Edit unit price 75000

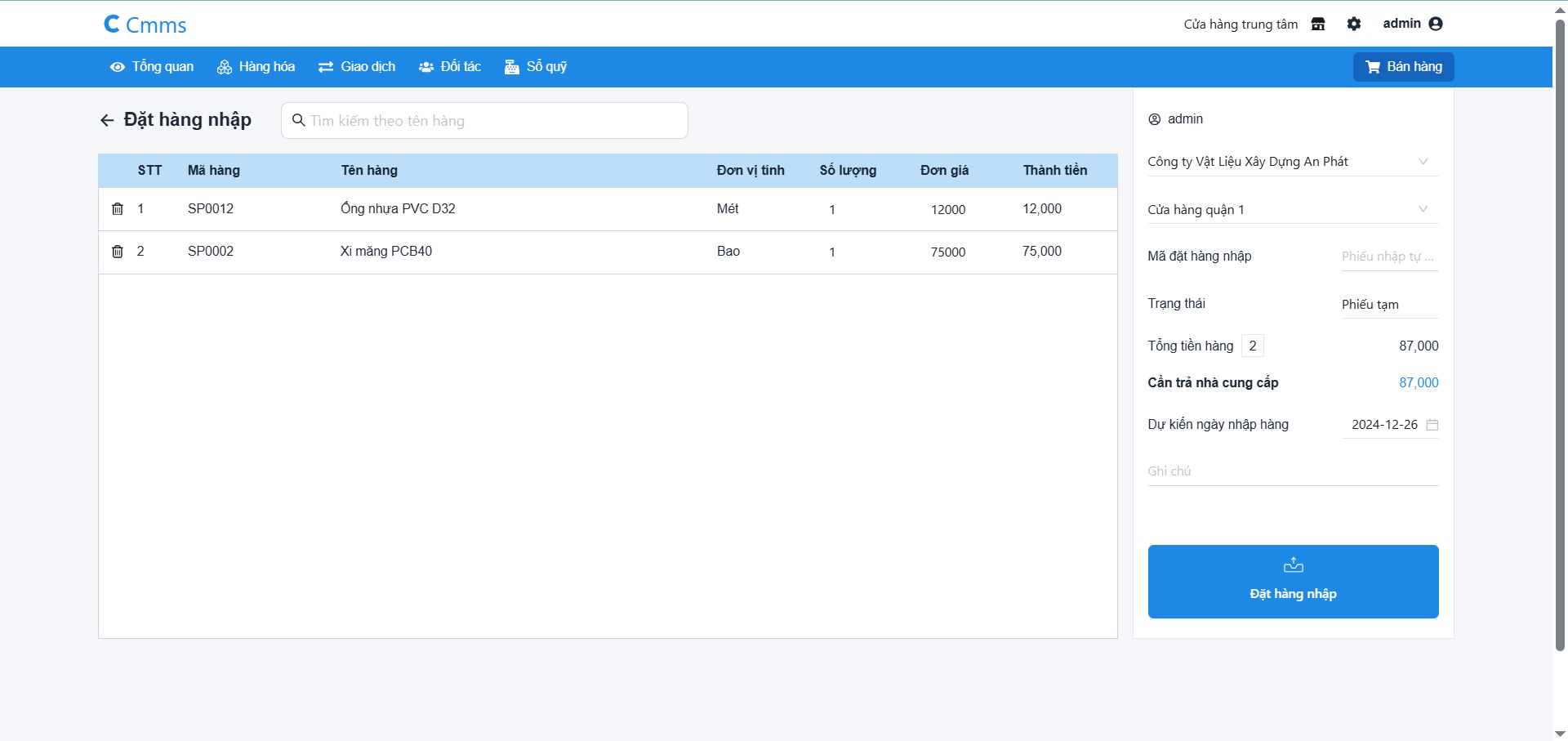click(x=948, y=252)
